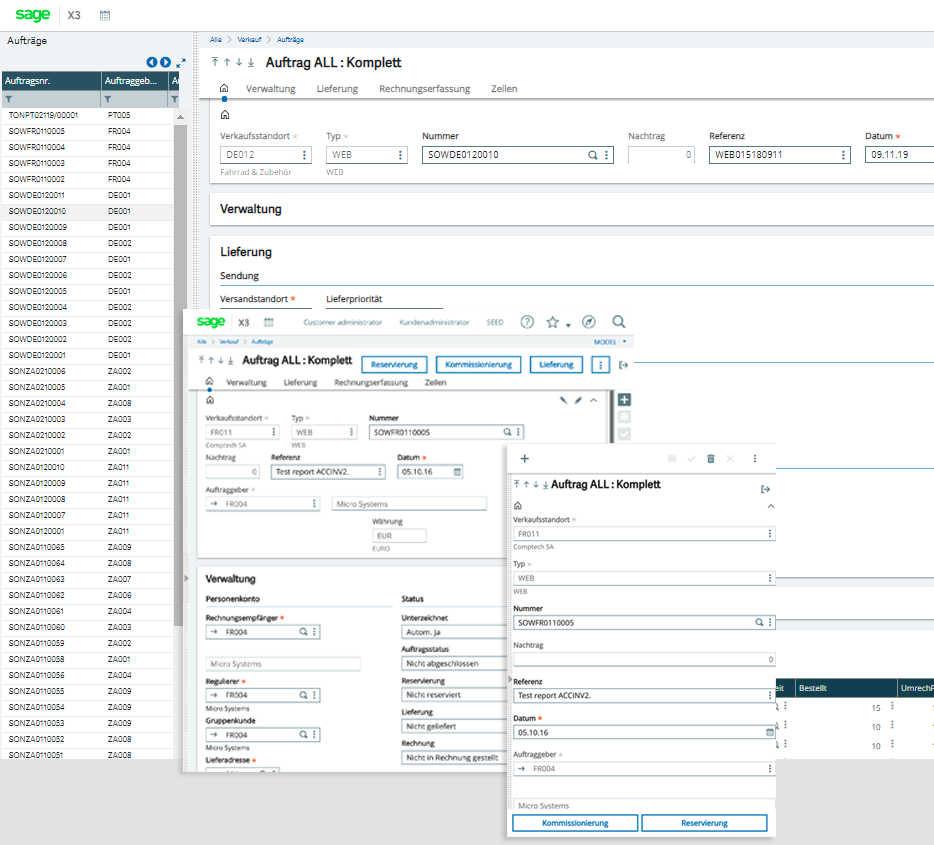Follow Aufträge breadcrumb link in back window

point(290,39)
